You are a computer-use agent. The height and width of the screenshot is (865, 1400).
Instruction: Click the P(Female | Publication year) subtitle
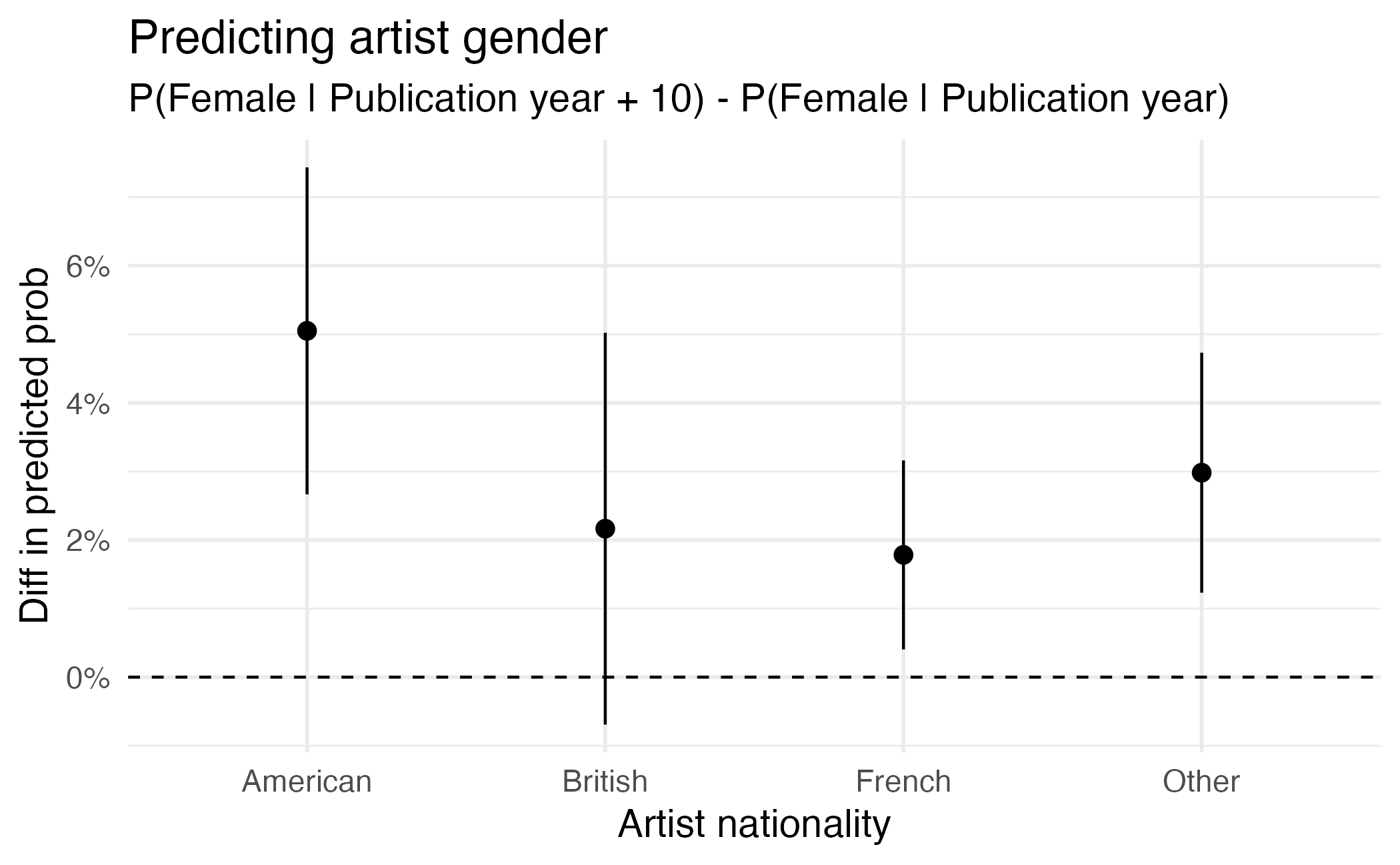point(678,100)
